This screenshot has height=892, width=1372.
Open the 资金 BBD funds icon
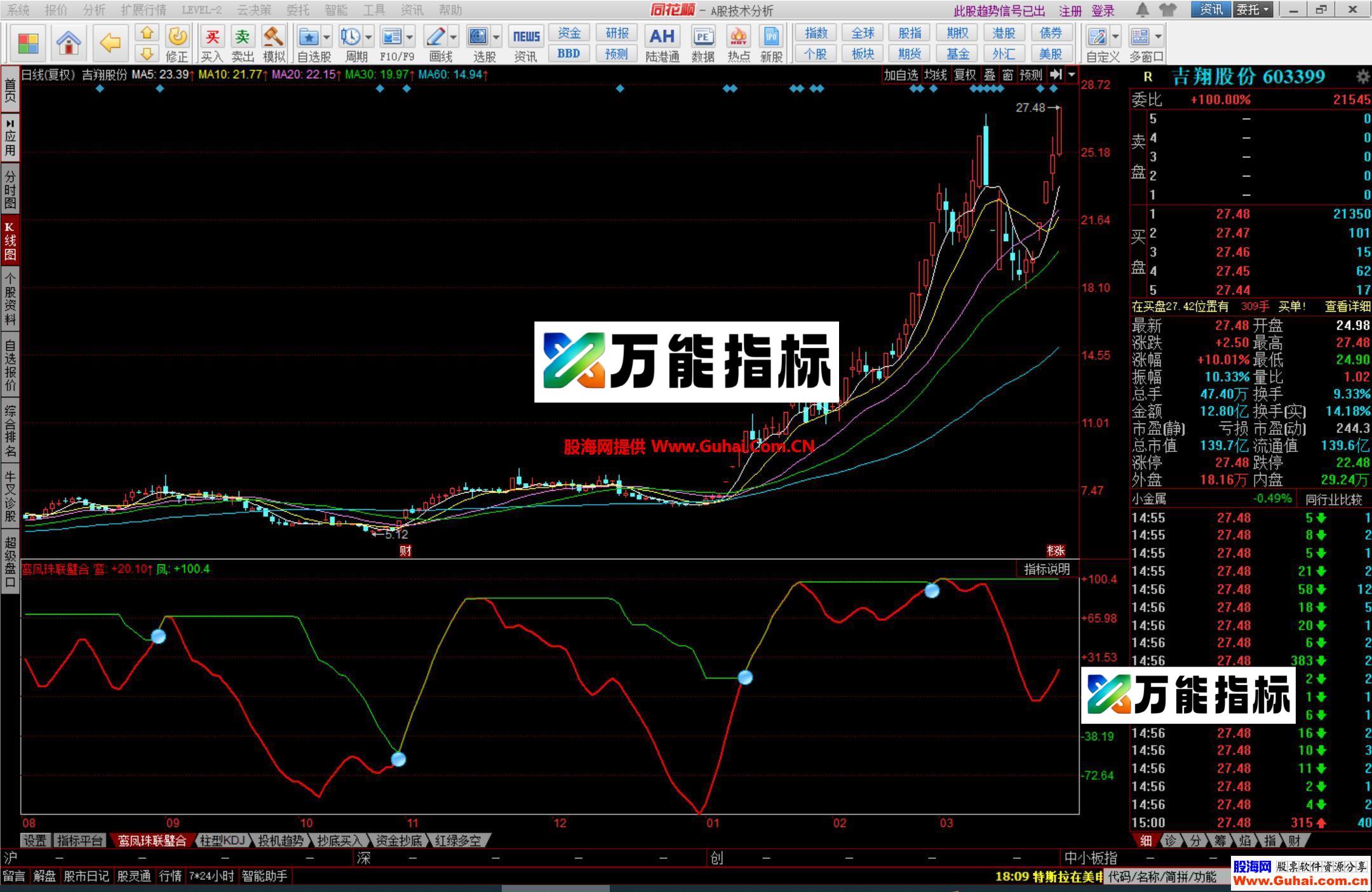click(568, 35)
